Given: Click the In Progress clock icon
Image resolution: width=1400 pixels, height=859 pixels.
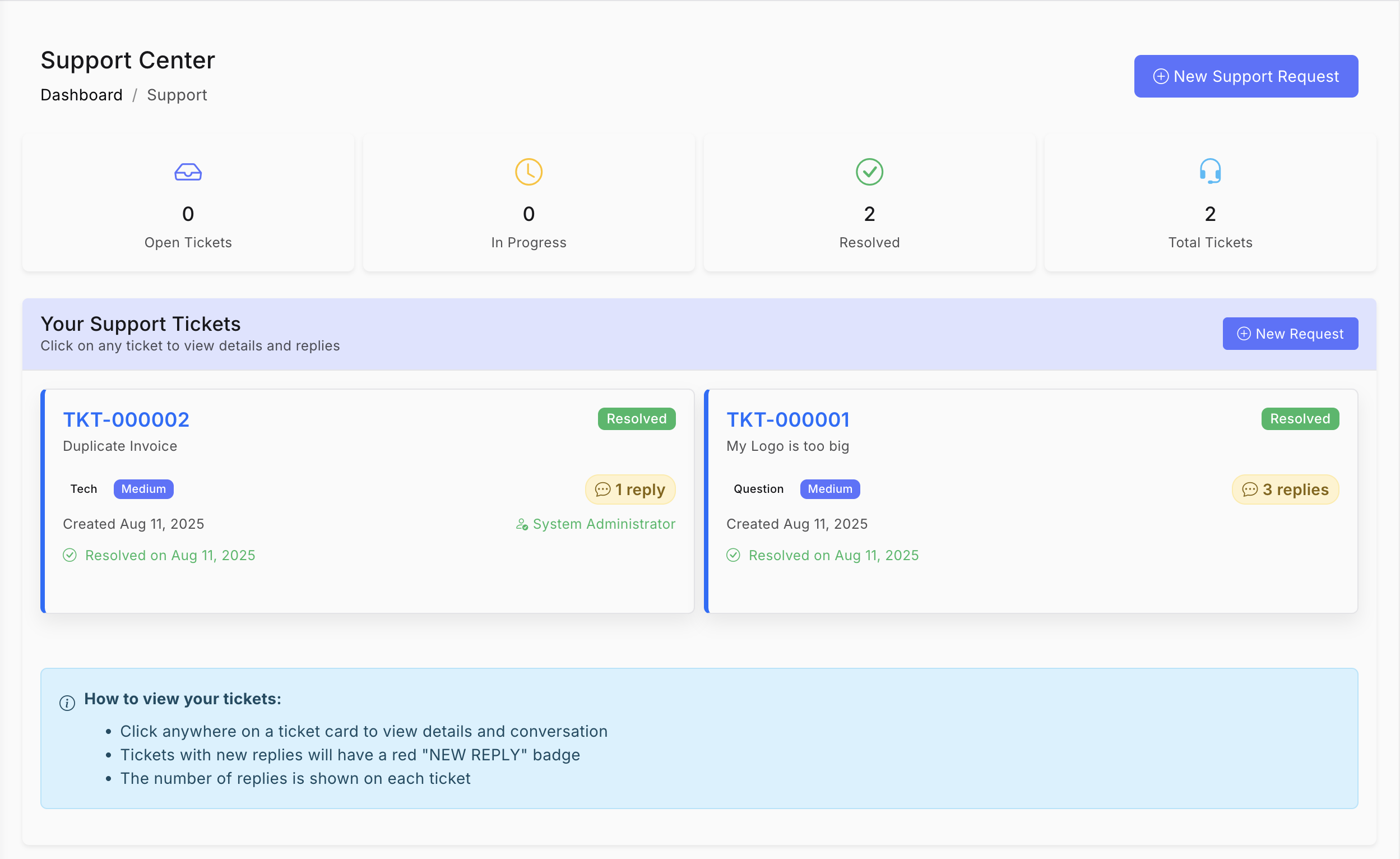Looking at the screenshot, I should 529,172.
